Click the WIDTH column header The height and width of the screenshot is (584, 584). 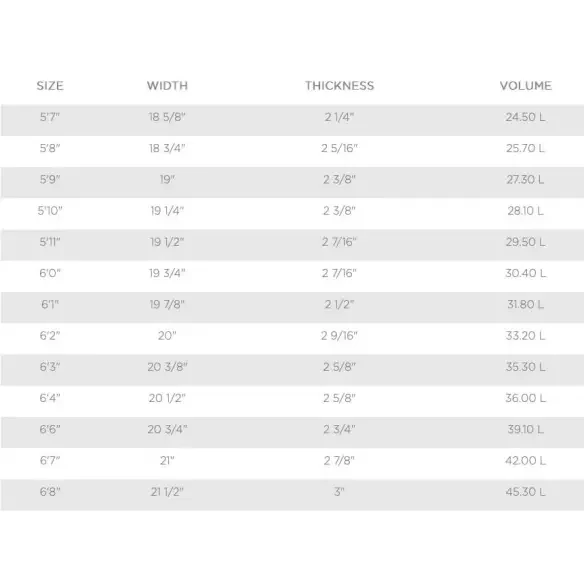click(167, 86)
